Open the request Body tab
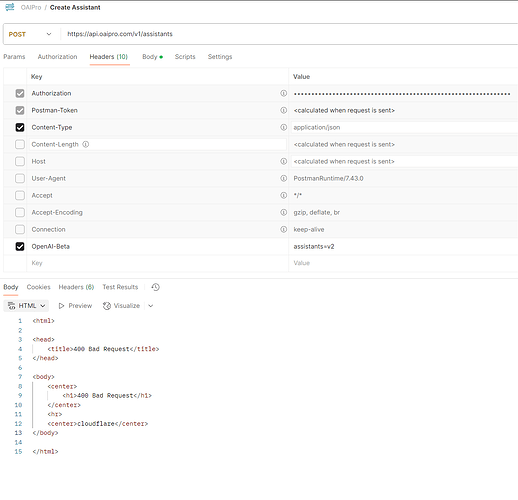The image size is (518, 500). point(152,57)
